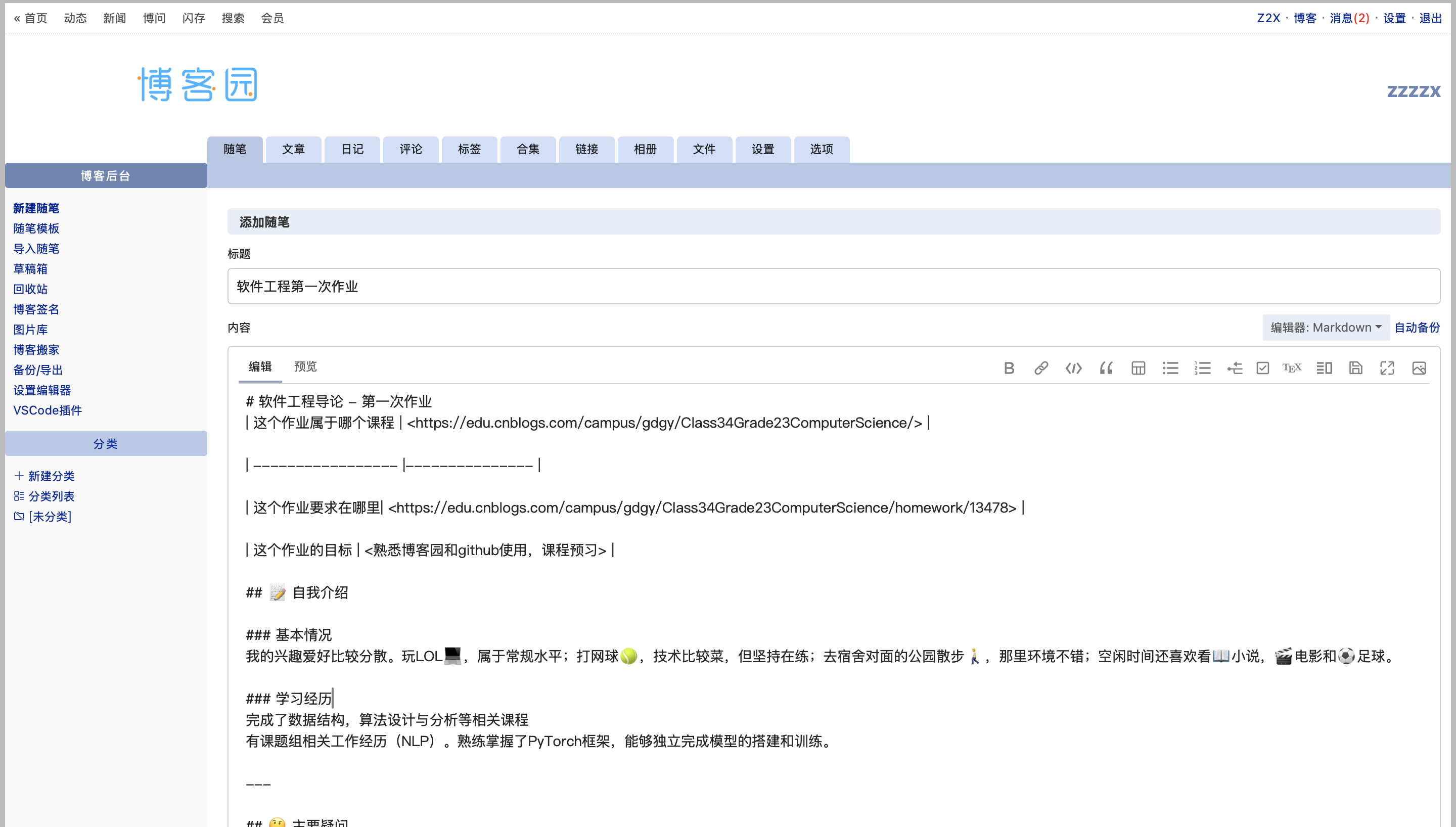This screenshot has height=827, width=1456.
Task: Toggle bold formatting in the editor
Action: [1009, 368]
